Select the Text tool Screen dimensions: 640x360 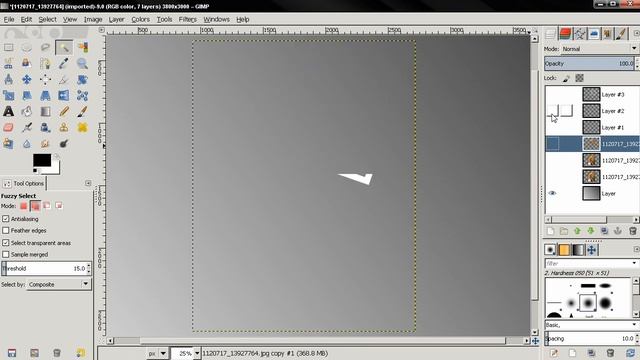(9, 111)
